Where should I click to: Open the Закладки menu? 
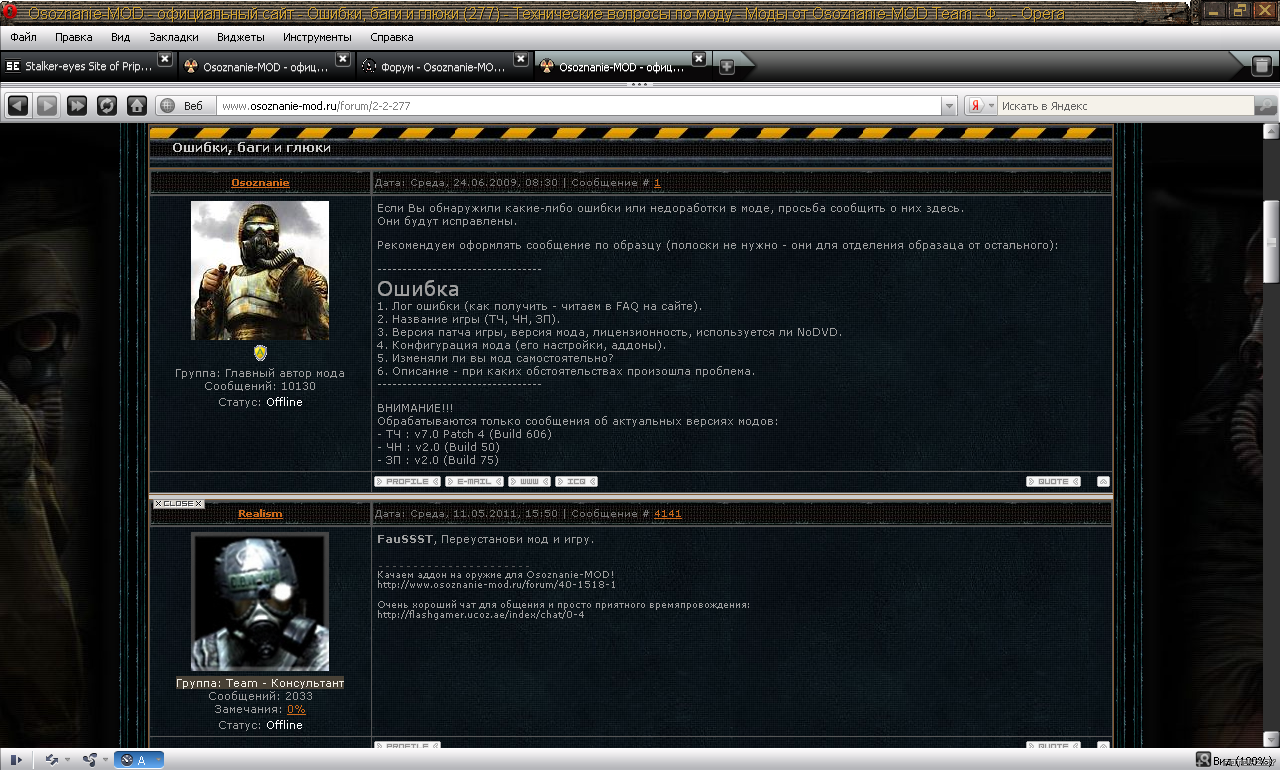174,37
